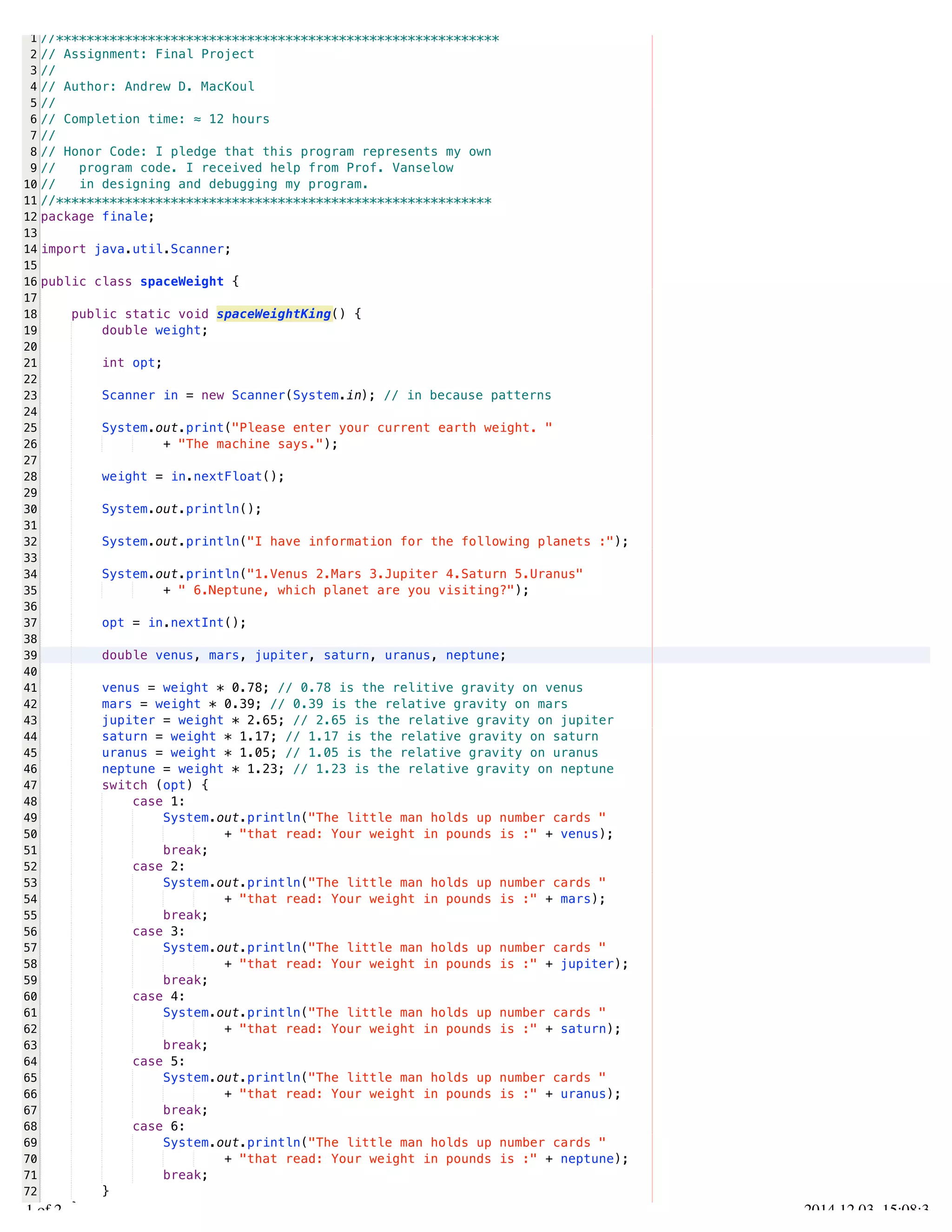Click the 'case 6:' label
Screen dimensions: 952x1232
click(x=159, y=1126)
